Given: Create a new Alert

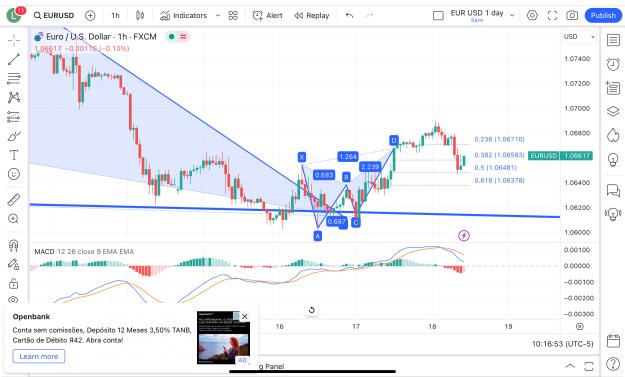Looking at the screenshot, I should point(267,16).
